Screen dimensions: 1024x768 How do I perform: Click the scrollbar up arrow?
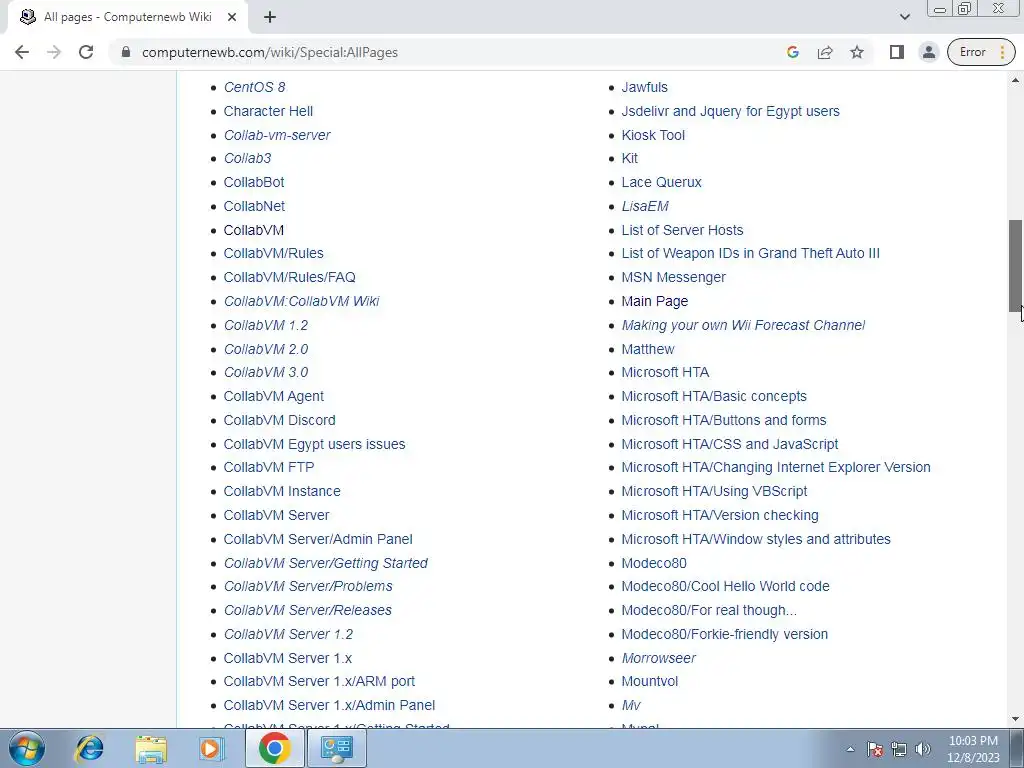pyautogui.click(x=1016, y=80)
